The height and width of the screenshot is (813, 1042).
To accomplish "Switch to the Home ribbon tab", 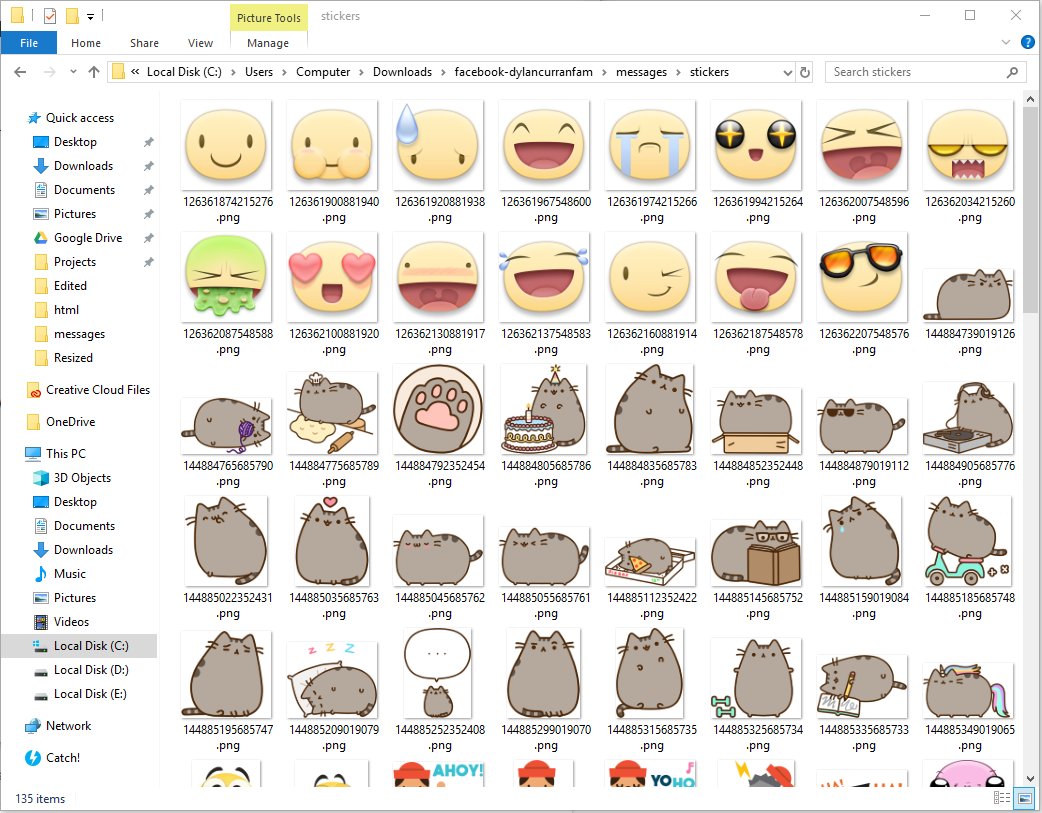I will click(x=86, y=43).
